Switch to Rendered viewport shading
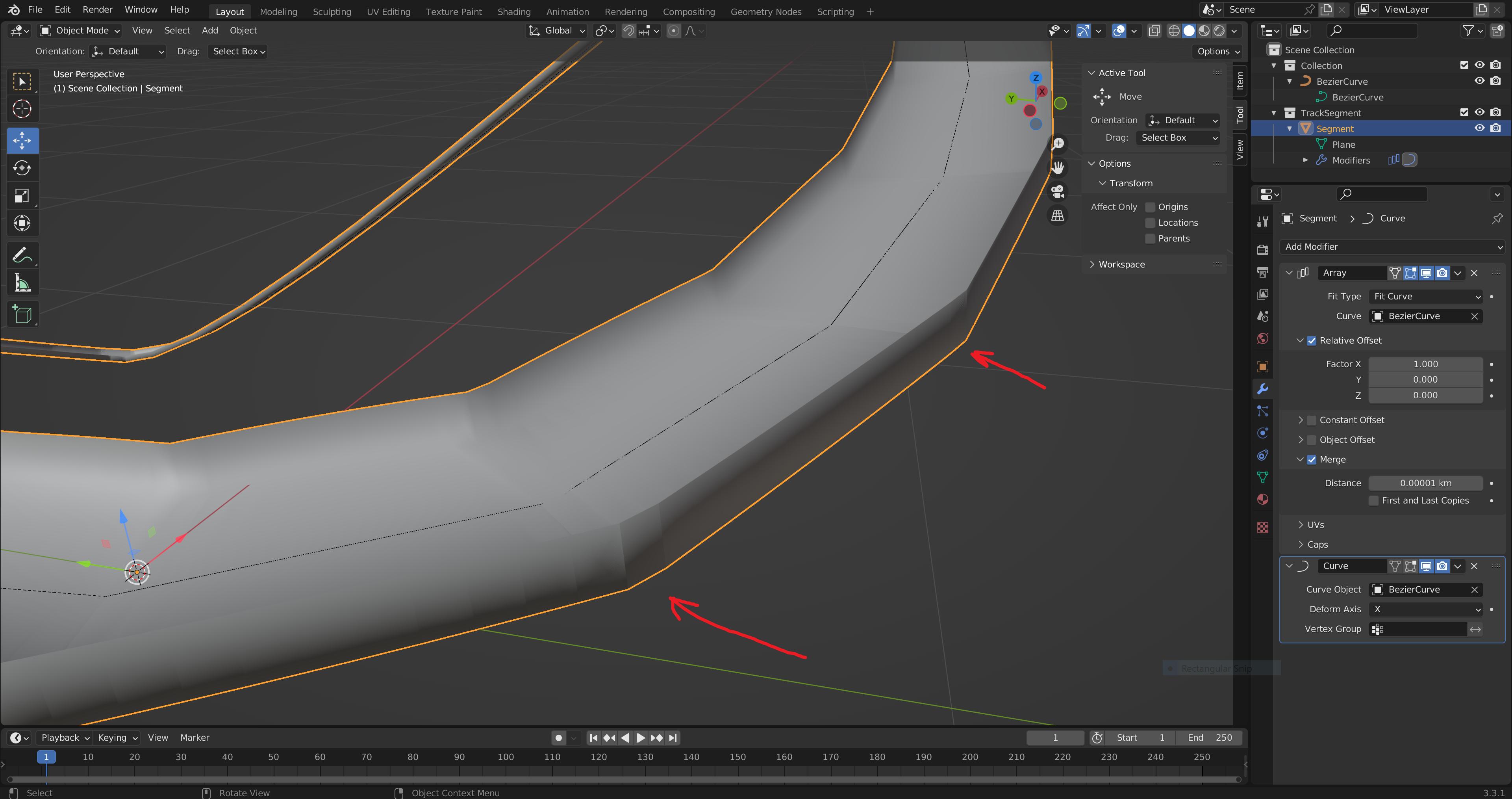Viewport: 1512px width, 799px height. coord(1219,31)
